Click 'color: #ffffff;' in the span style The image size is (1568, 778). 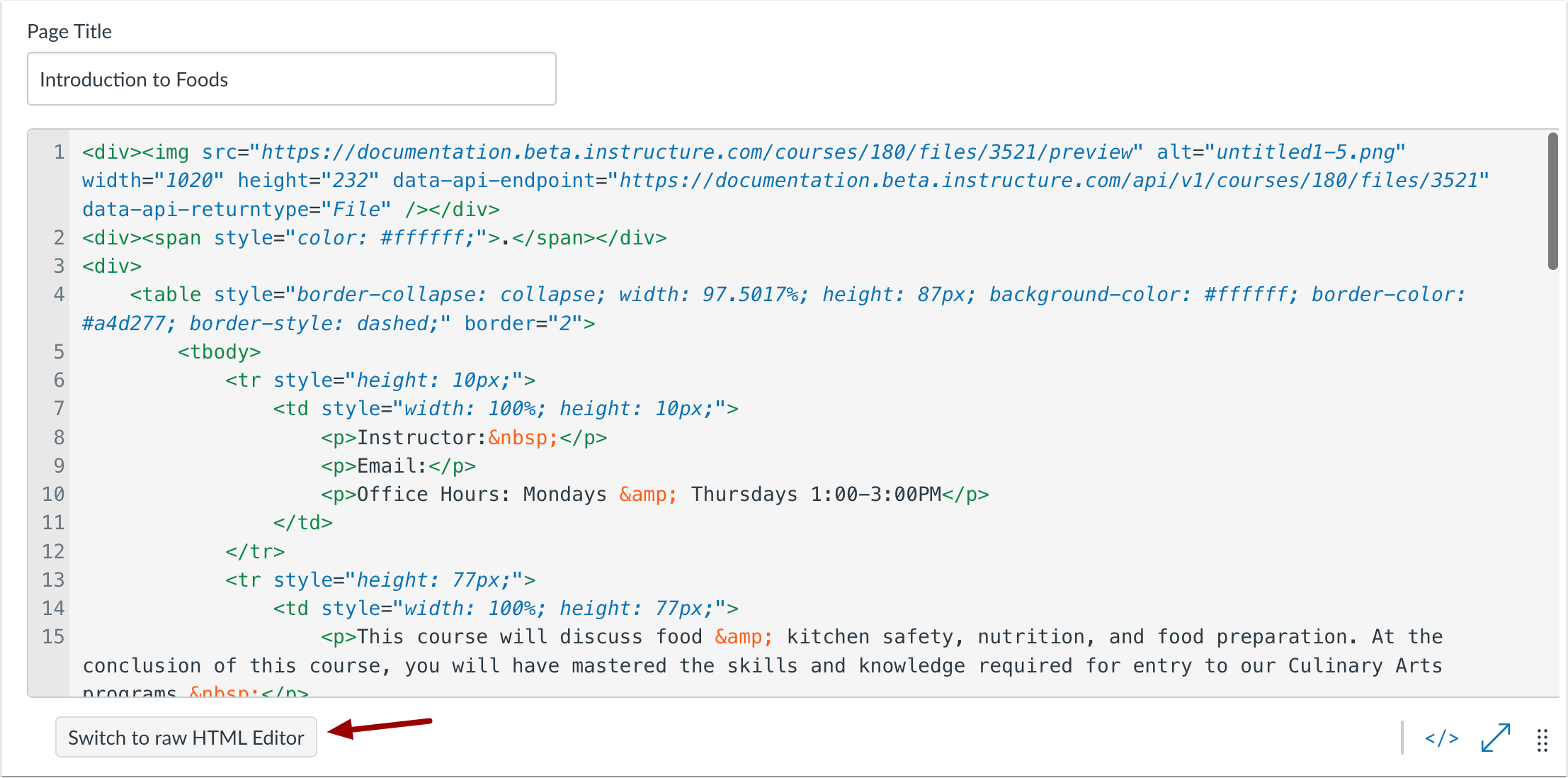pos(386,237)
